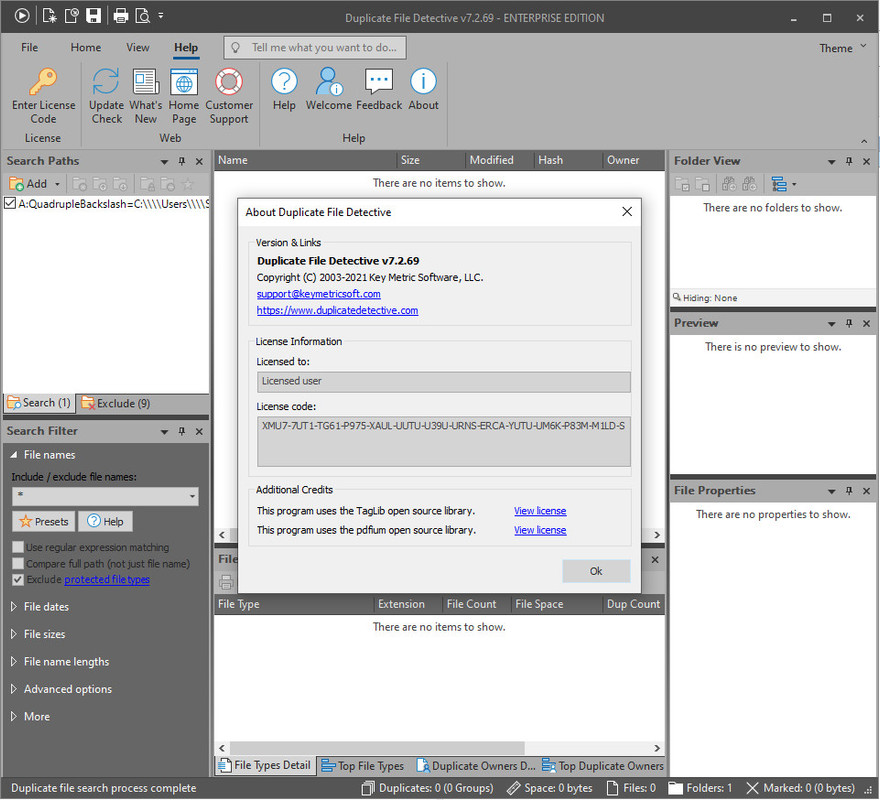Screen dimensions: 880x800
Task: Close the About Duplicate File Detective dialog
Action: point(627,212)
